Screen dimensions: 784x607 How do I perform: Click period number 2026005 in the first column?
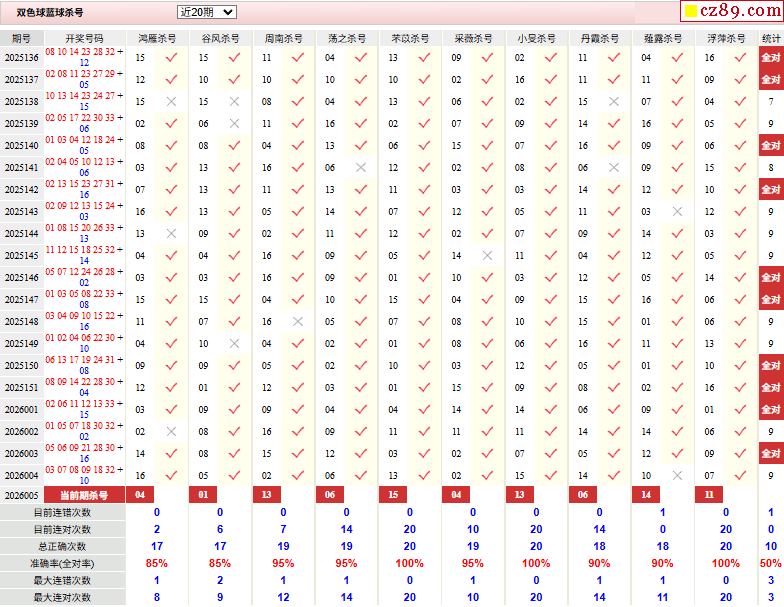(21, 495)
